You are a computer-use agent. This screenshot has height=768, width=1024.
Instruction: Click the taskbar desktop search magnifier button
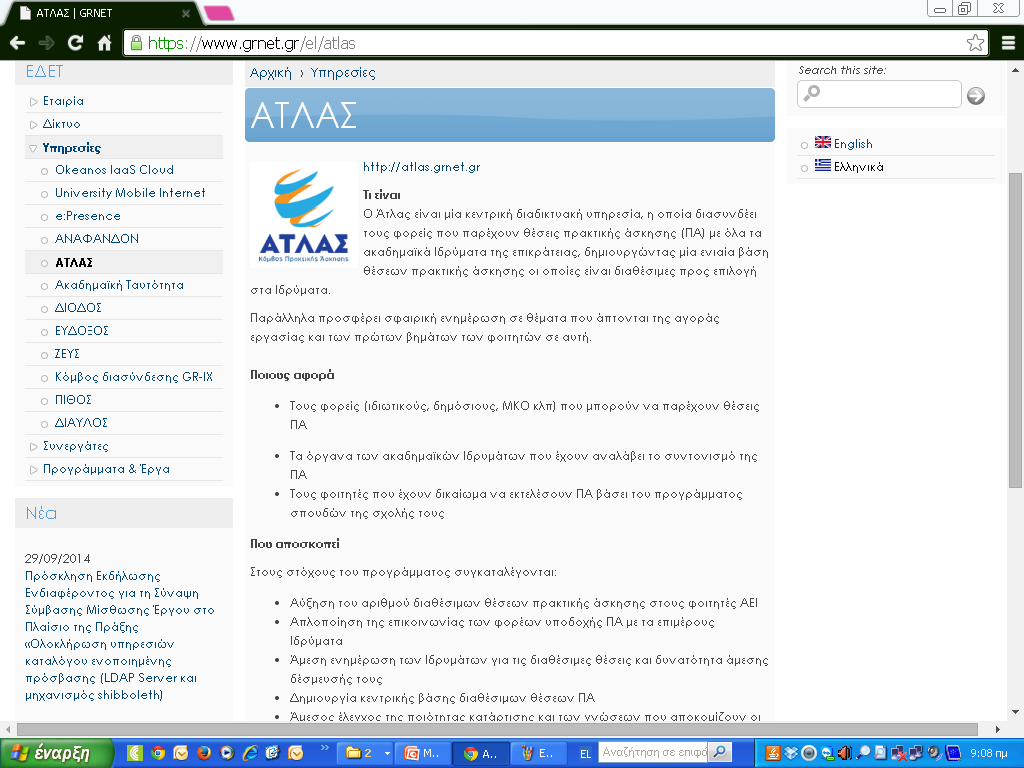tap(720, 752)
